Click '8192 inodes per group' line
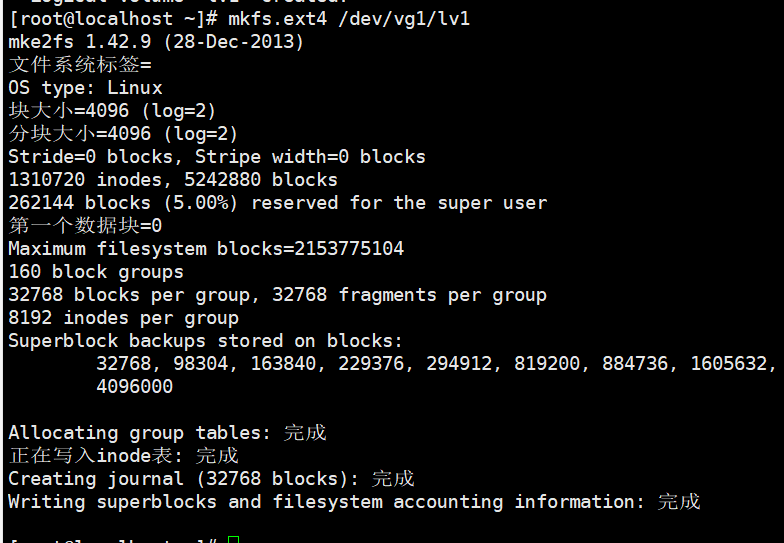784x543 pixels. coord(124,318)
